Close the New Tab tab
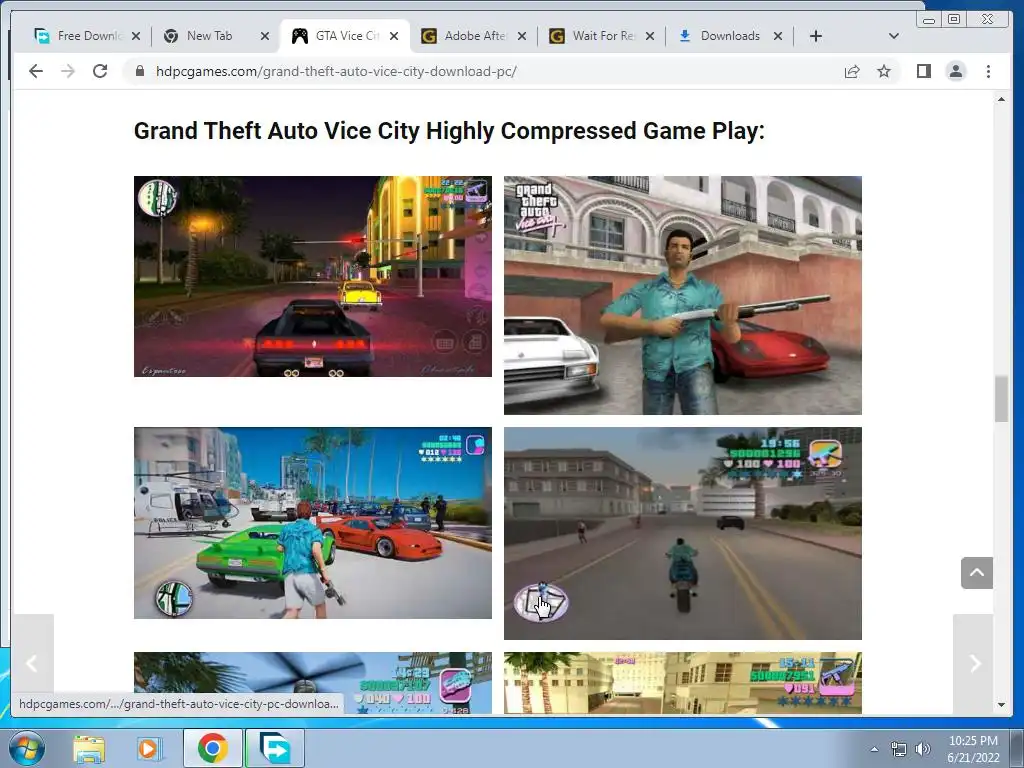 coord(264,36)
